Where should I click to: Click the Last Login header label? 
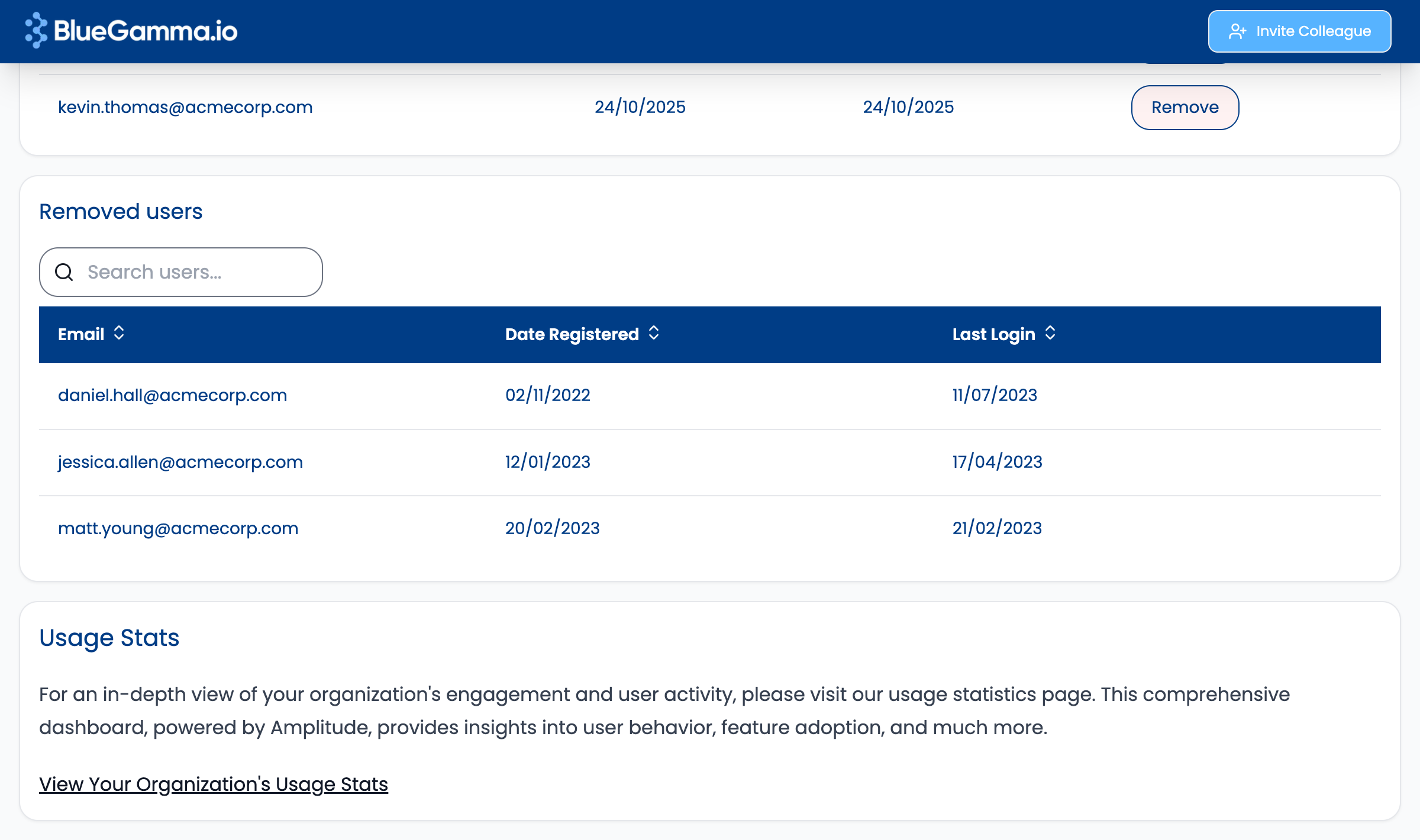point(994,334)
